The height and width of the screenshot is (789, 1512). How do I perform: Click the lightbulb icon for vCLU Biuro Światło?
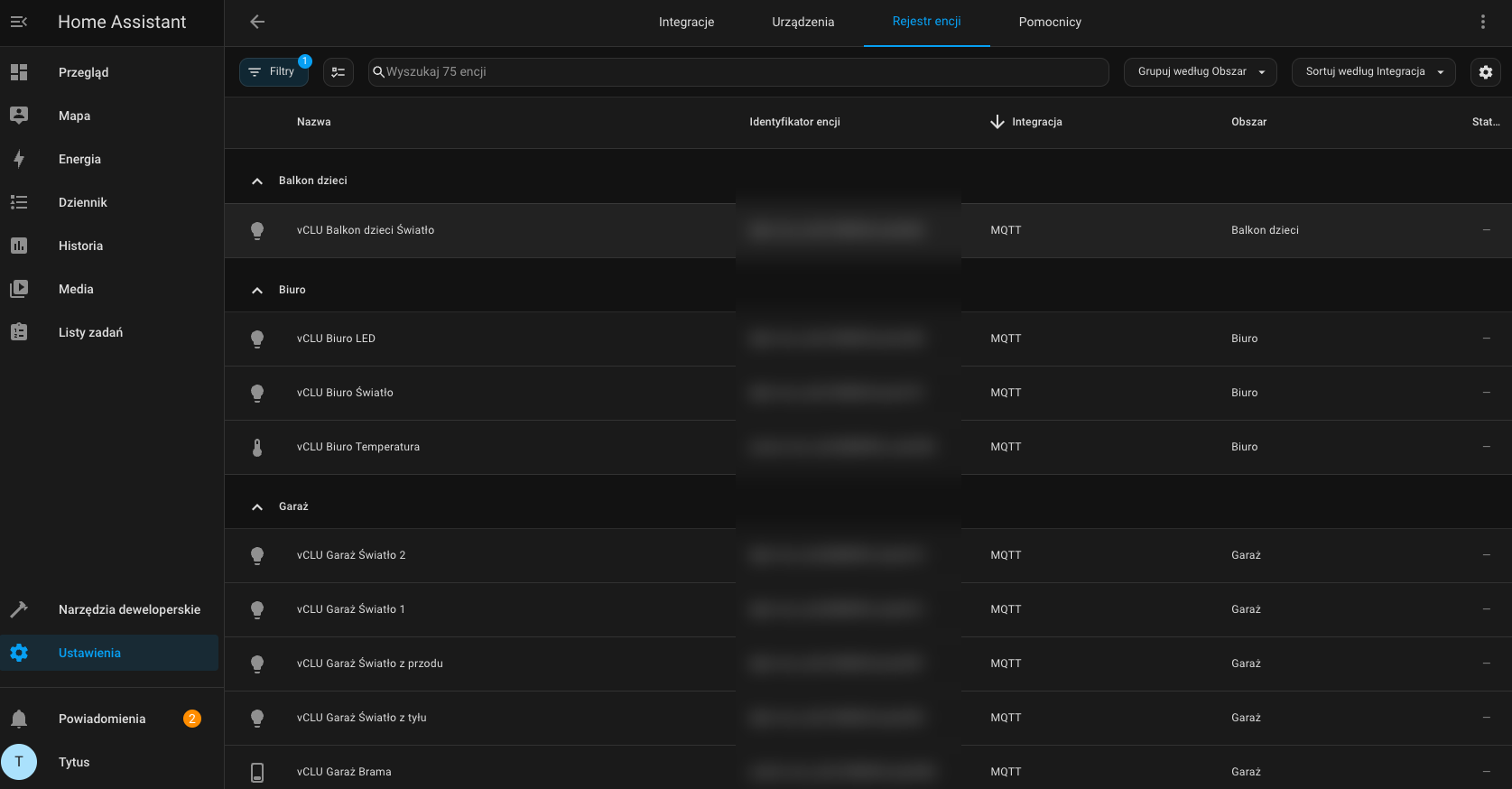(x=257, y=393)
